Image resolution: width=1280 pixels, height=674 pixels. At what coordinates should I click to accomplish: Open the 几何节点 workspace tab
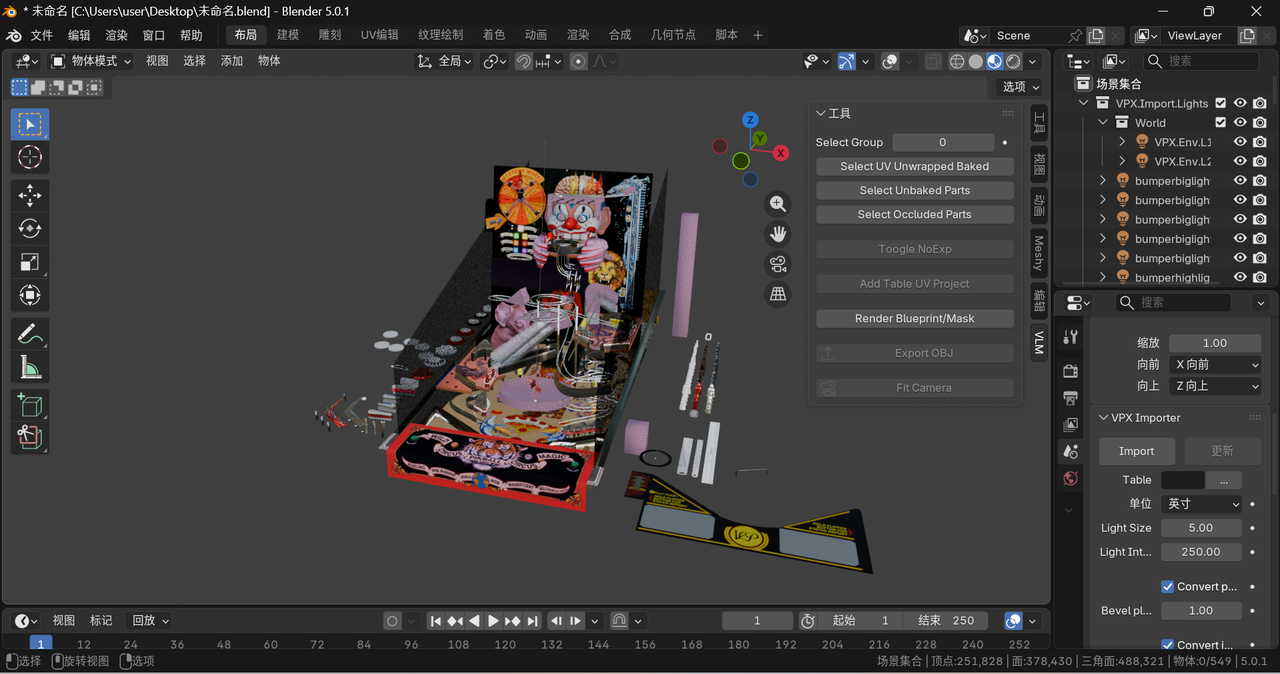(673, 35)
